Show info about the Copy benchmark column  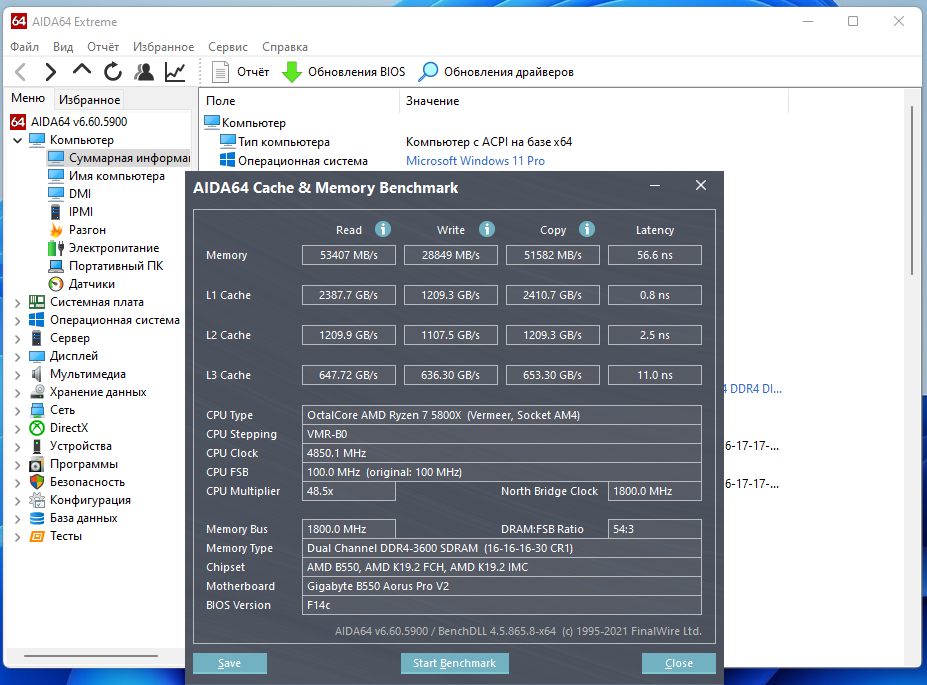[586, 229]
